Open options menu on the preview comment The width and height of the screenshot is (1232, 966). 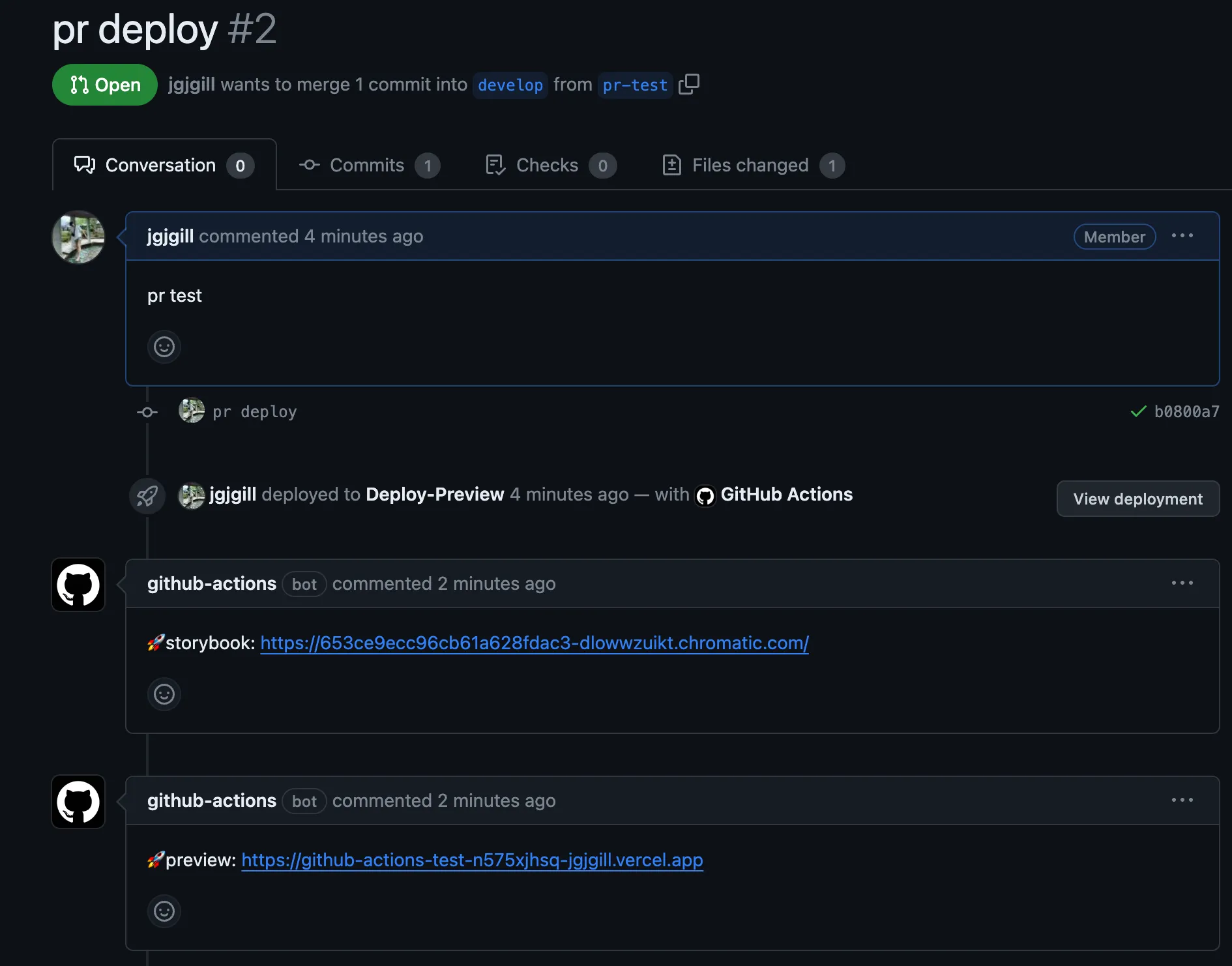point(1182,800)
